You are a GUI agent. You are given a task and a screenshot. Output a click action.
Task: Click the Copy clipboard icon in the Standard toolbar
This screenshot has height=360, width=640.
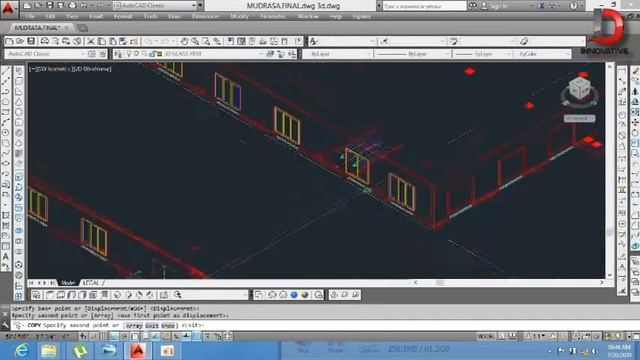(x=102, y=41)
